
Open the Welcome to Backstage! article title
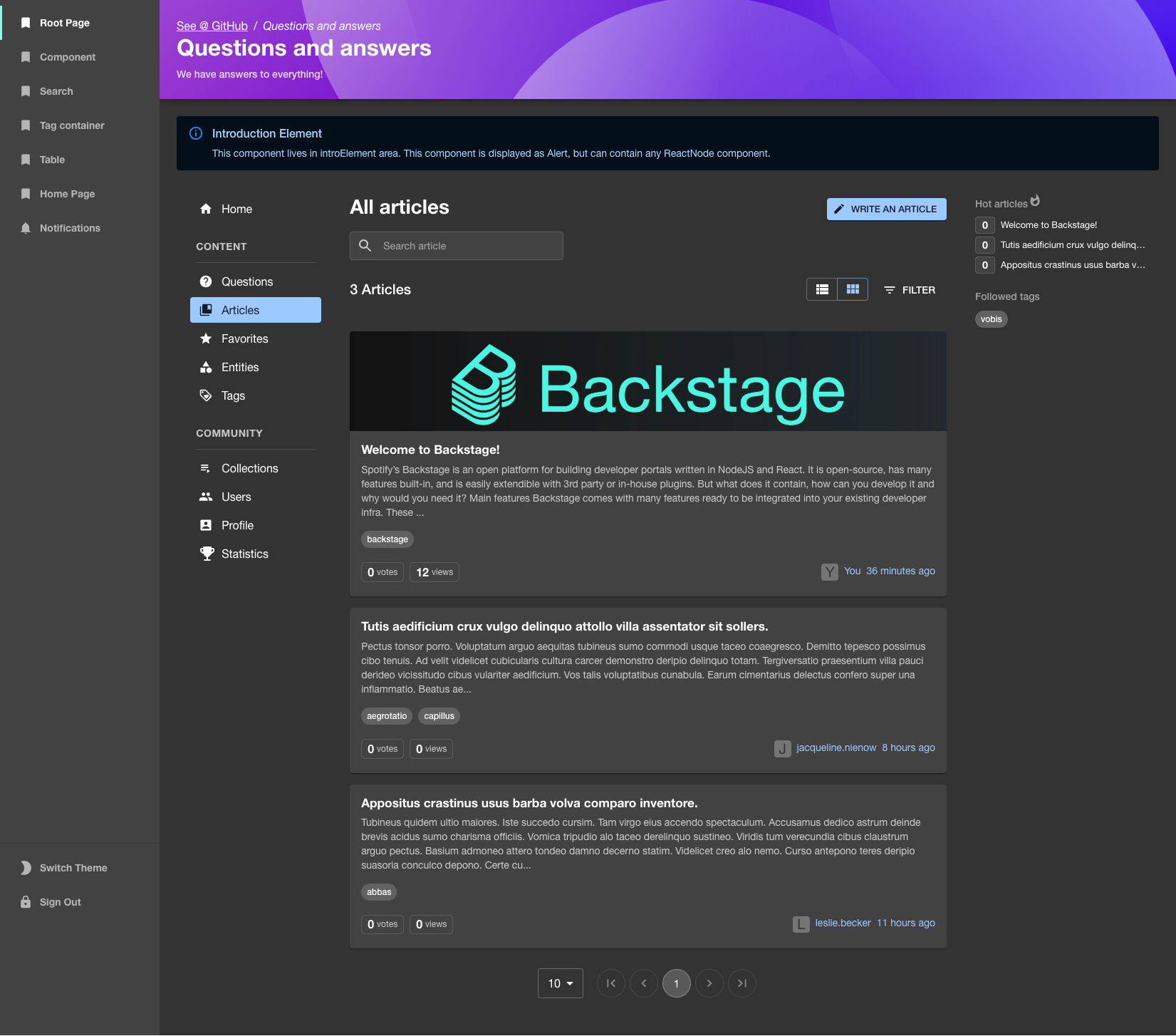click(x=430, y=450)
